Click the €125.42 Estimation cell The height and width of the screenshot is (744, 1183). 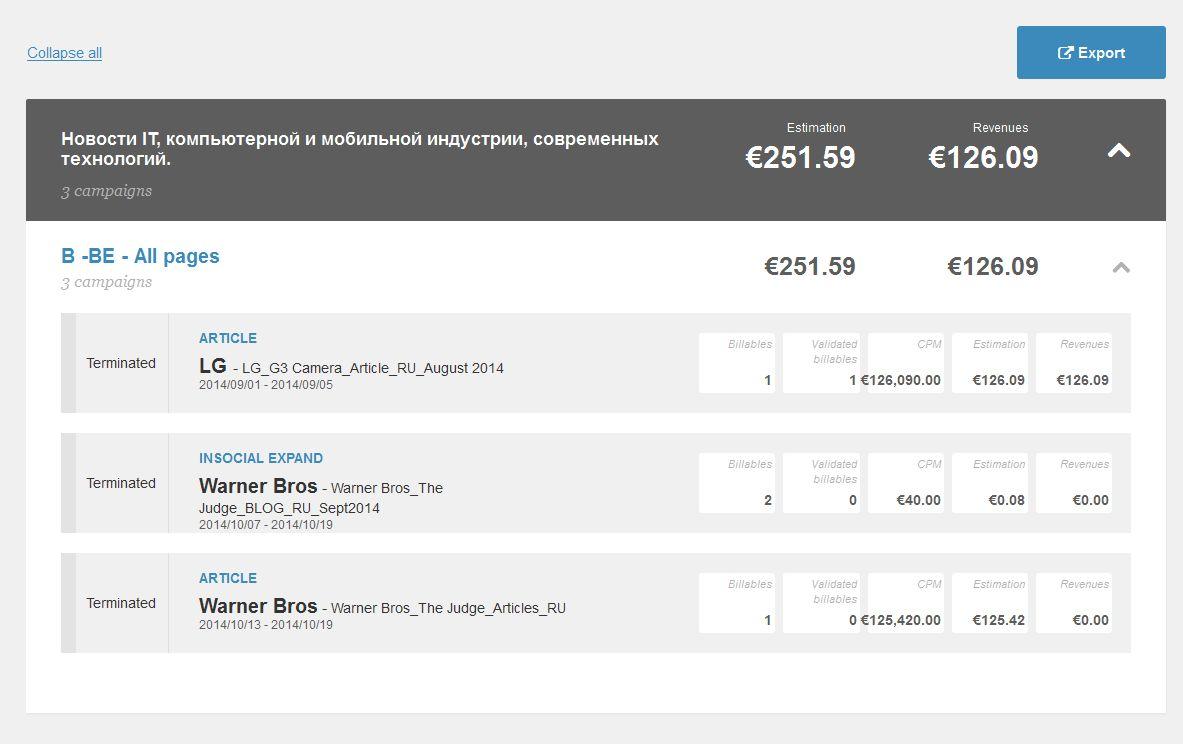pyautogui.click(x=989, y=603)
